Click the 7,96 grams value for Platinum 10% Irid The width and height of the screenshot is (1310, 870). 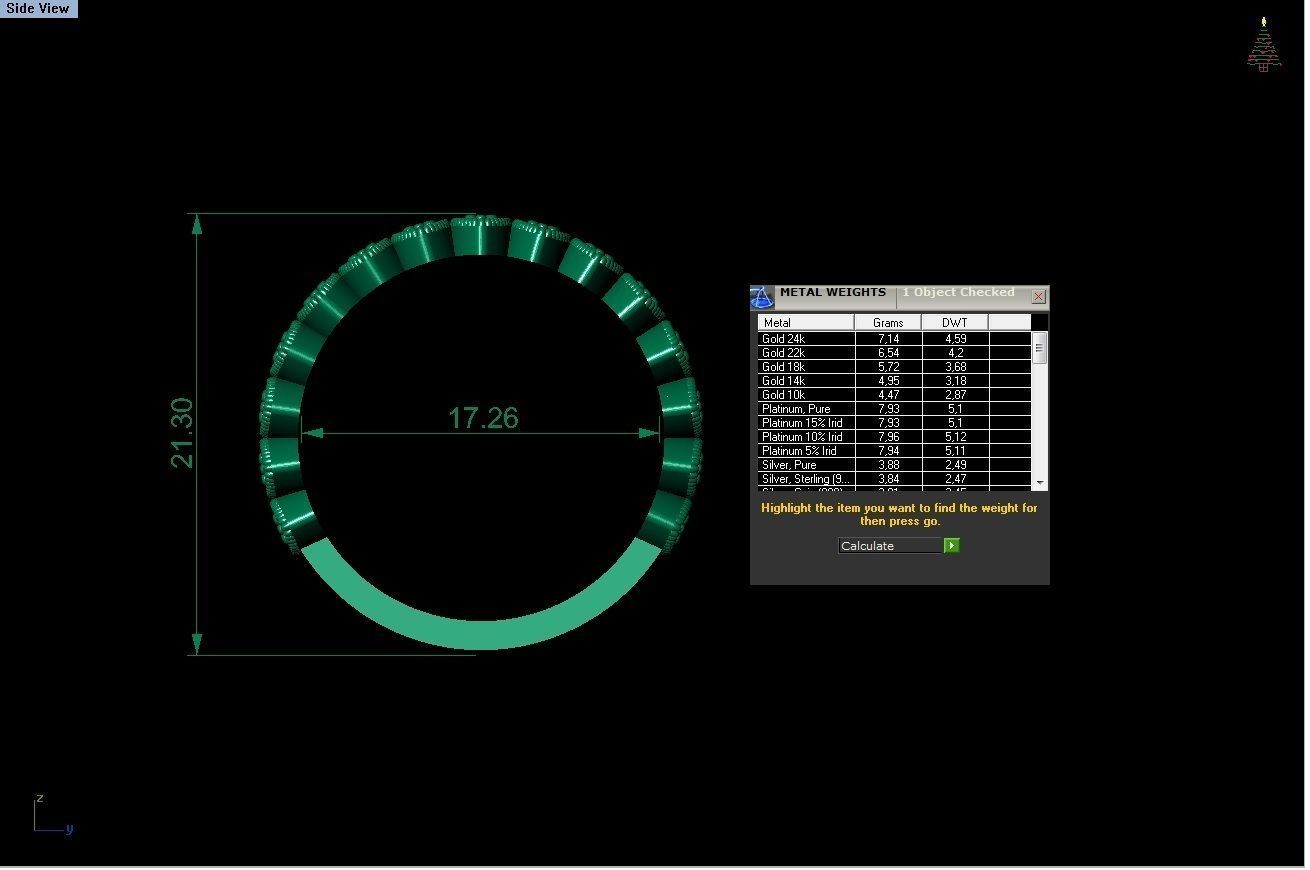(x=888, y=437)
